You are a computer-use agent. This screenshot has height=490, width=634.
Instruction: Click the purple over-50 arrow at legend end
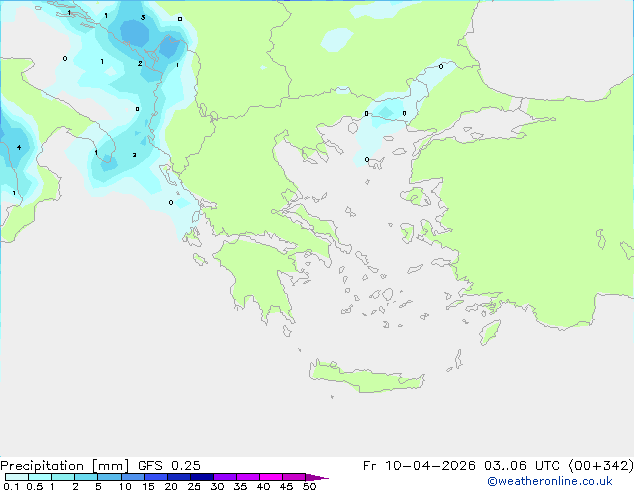tap(317, 477)
